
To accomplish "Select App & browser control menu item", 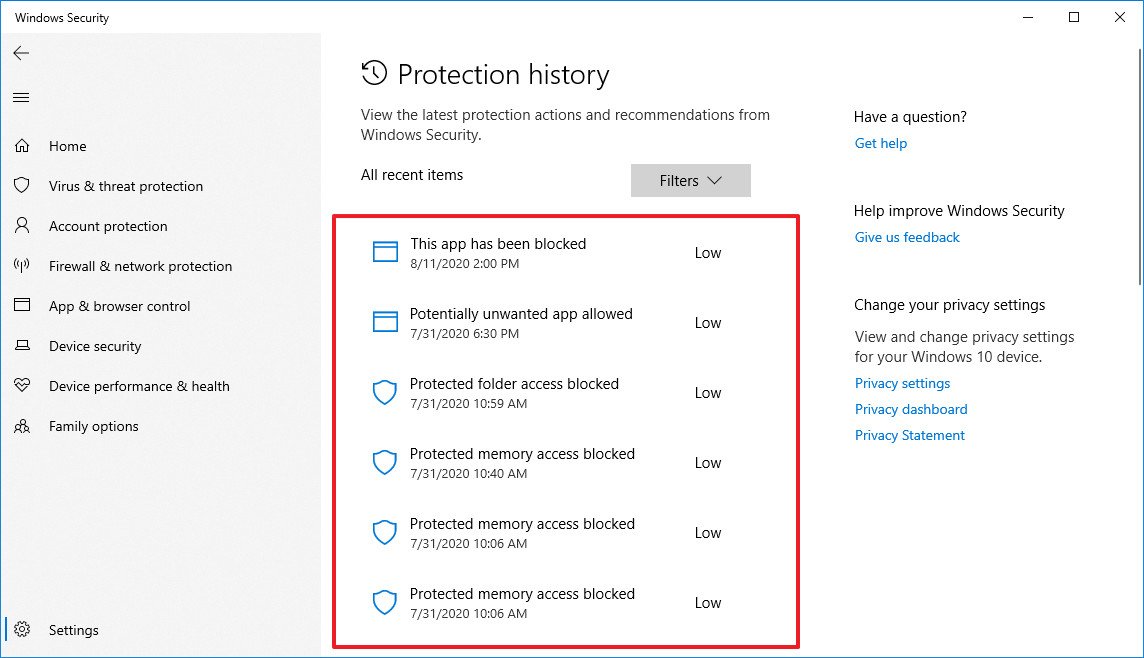I will [119, 306].
